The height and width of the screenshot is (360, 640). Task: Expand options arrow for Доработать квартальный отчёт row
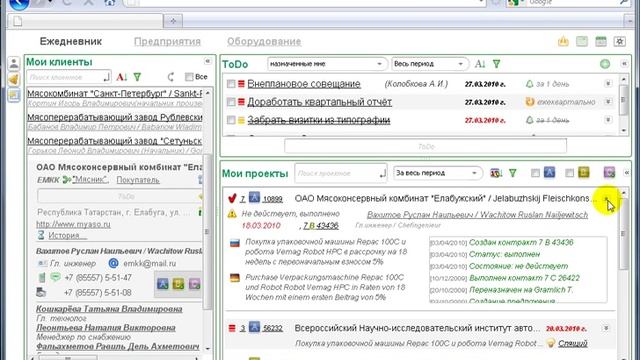[608, 101]
